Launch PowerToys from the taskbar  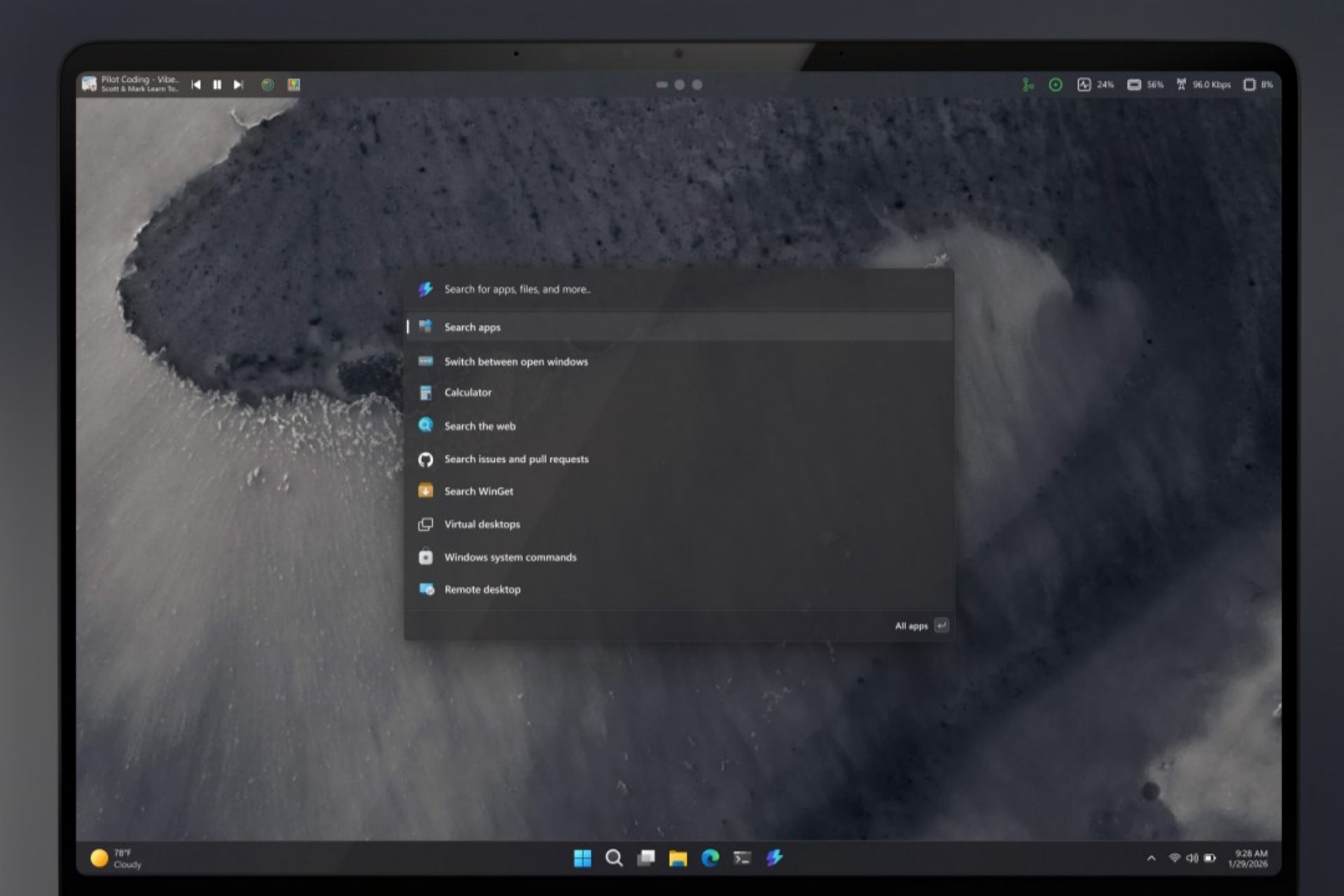coord(773,857)
